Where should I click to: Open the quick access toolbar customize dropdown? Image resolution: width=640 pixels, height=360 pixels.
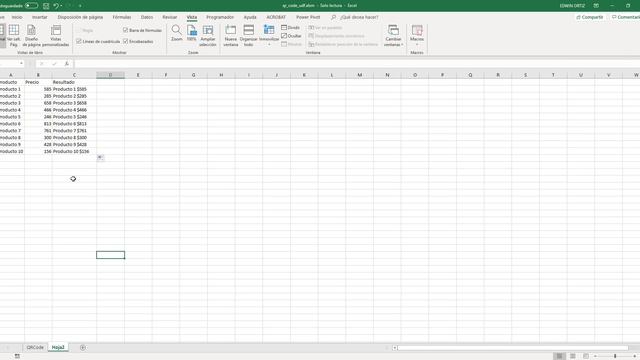tap(80, 6)
